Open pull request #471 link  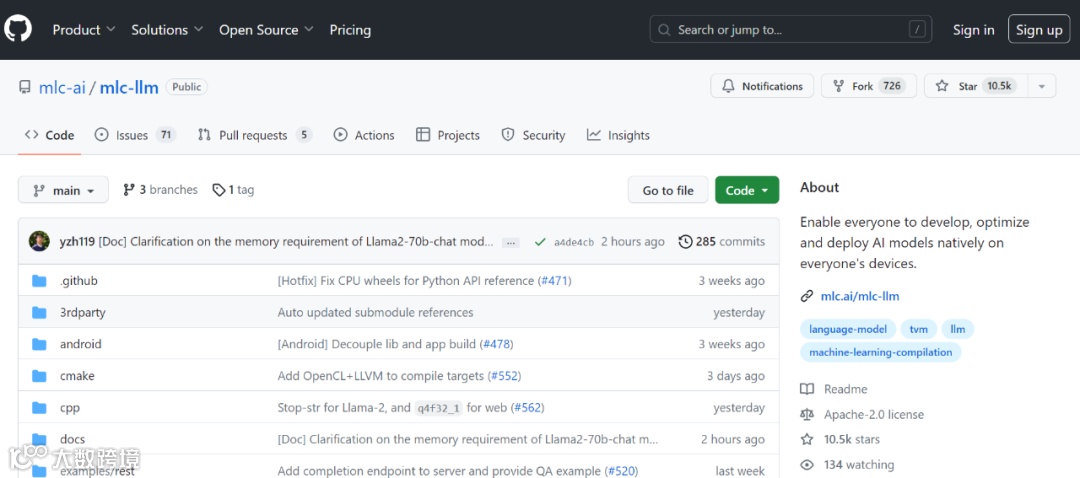coord(556,281)
